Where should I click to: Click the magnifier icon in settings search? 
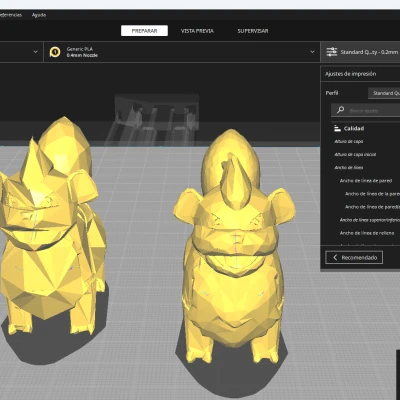tap(340, 110)
